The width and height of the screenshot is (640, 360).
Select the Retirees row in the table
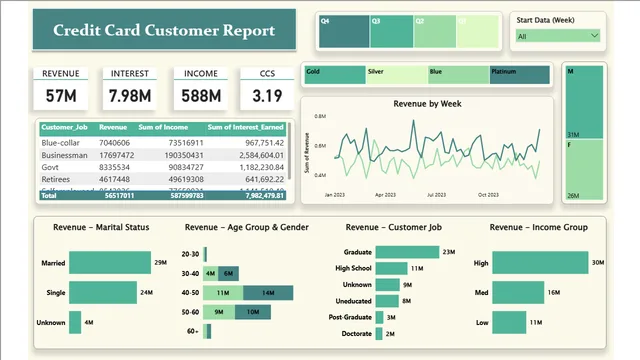click(163, 179)
